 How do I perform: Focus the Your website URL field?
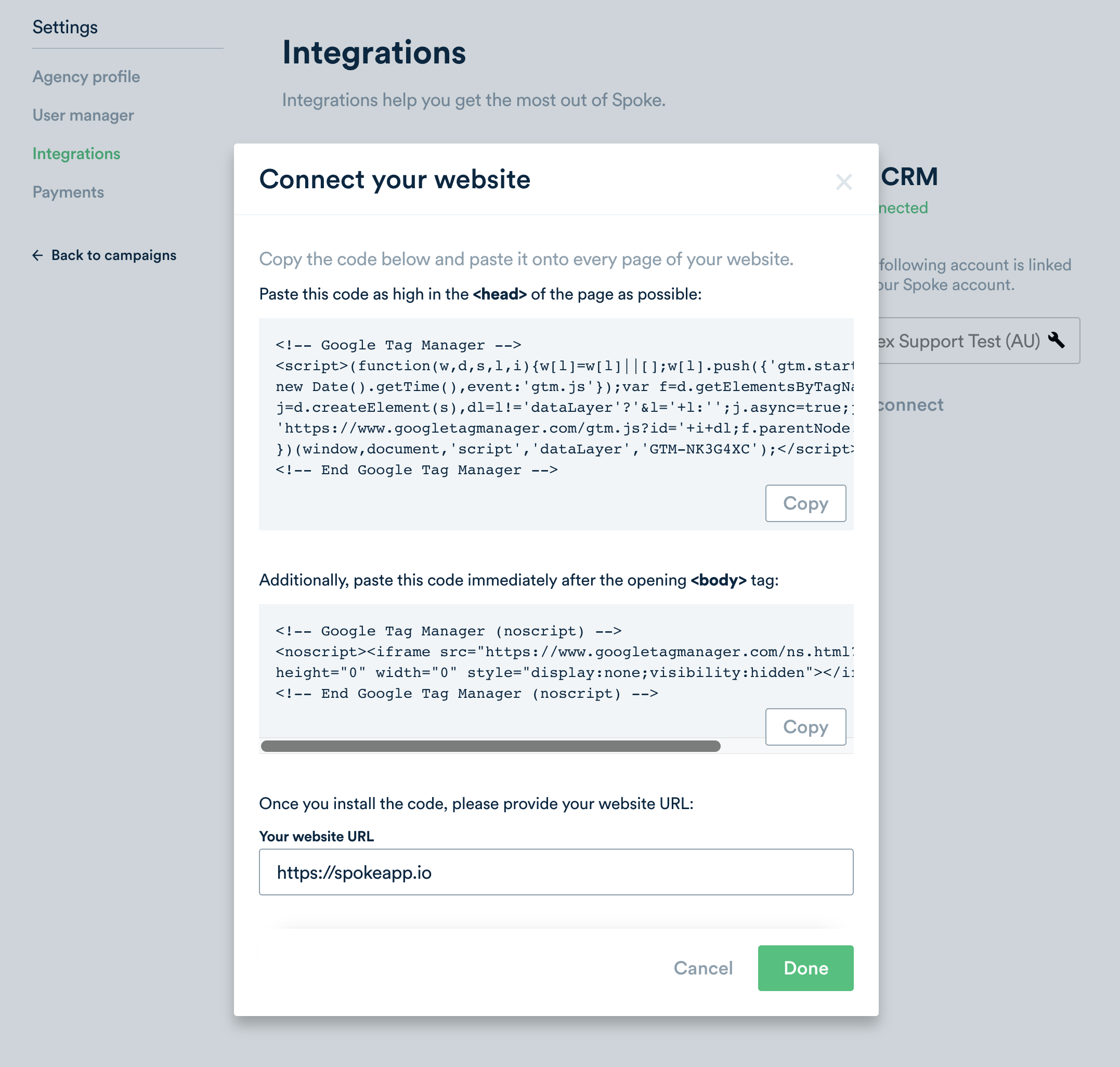click(556, 872)
